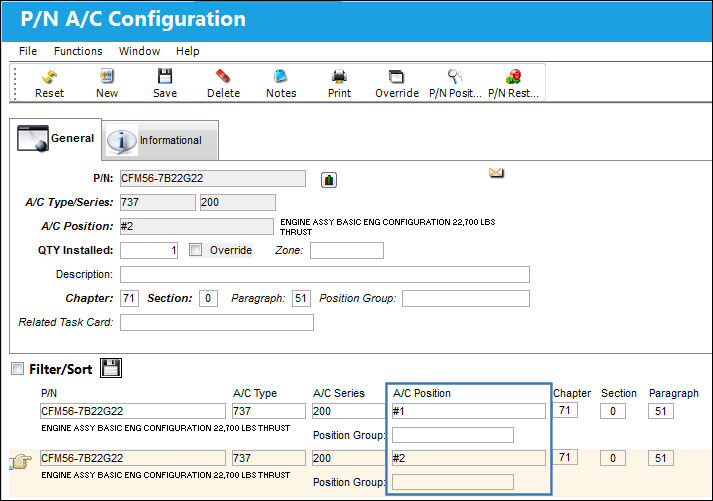Select the Chapter 71 cell in #1 row
The image size is (713, 501).
click(x=565, y=410)
